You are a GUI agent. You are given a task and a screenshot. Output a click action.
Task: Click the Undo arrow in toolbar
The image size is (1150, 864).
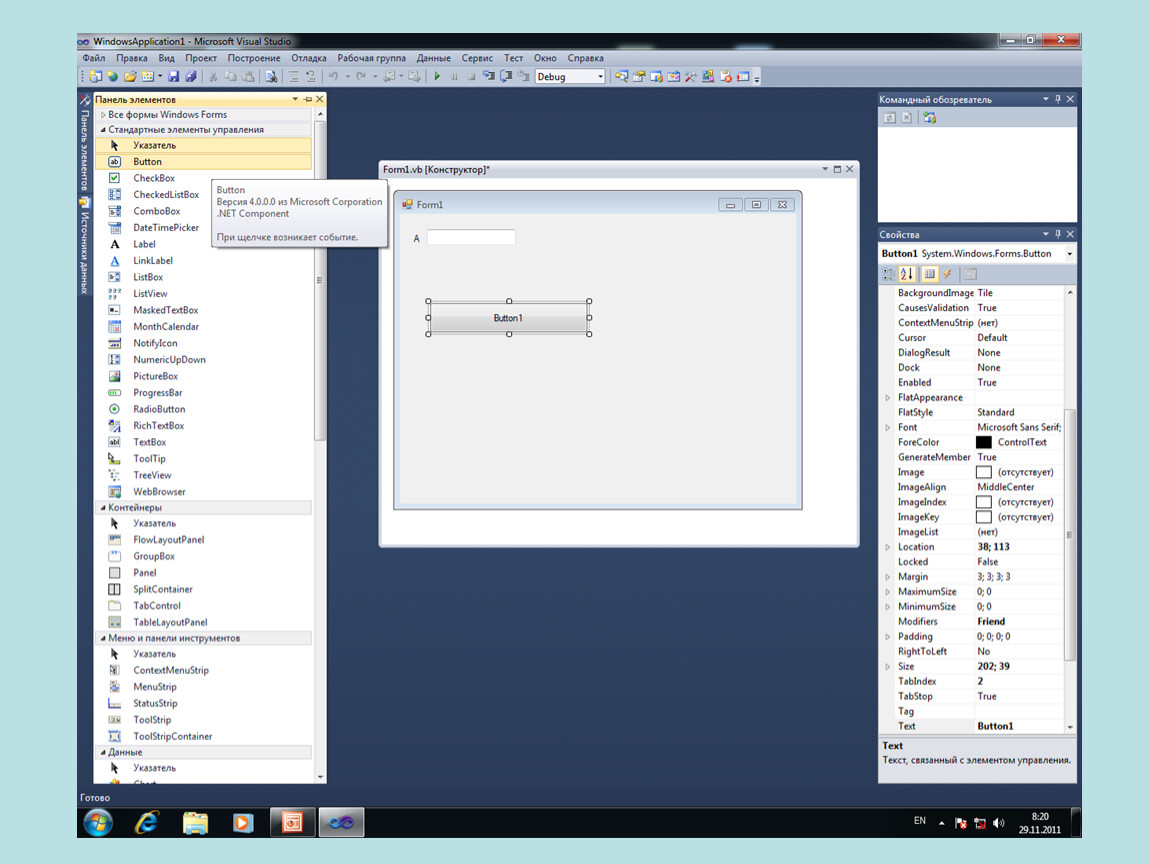(x=334, y=76)
